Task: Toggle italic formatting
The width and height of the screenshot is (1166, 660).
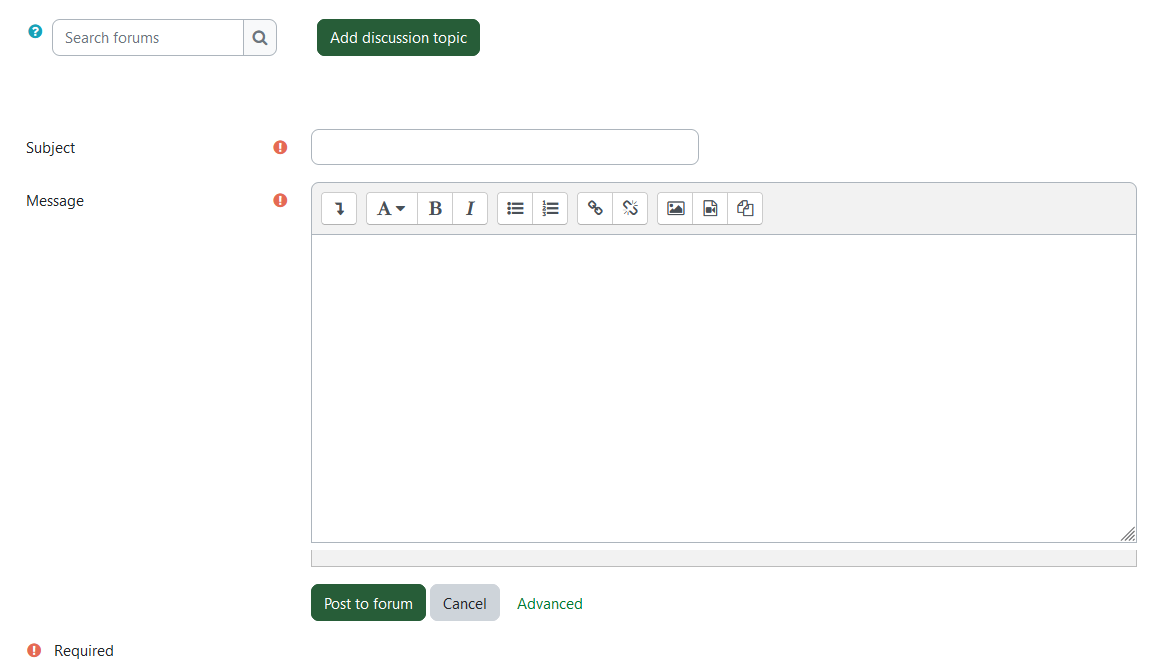Action: (x=470, y=208)
